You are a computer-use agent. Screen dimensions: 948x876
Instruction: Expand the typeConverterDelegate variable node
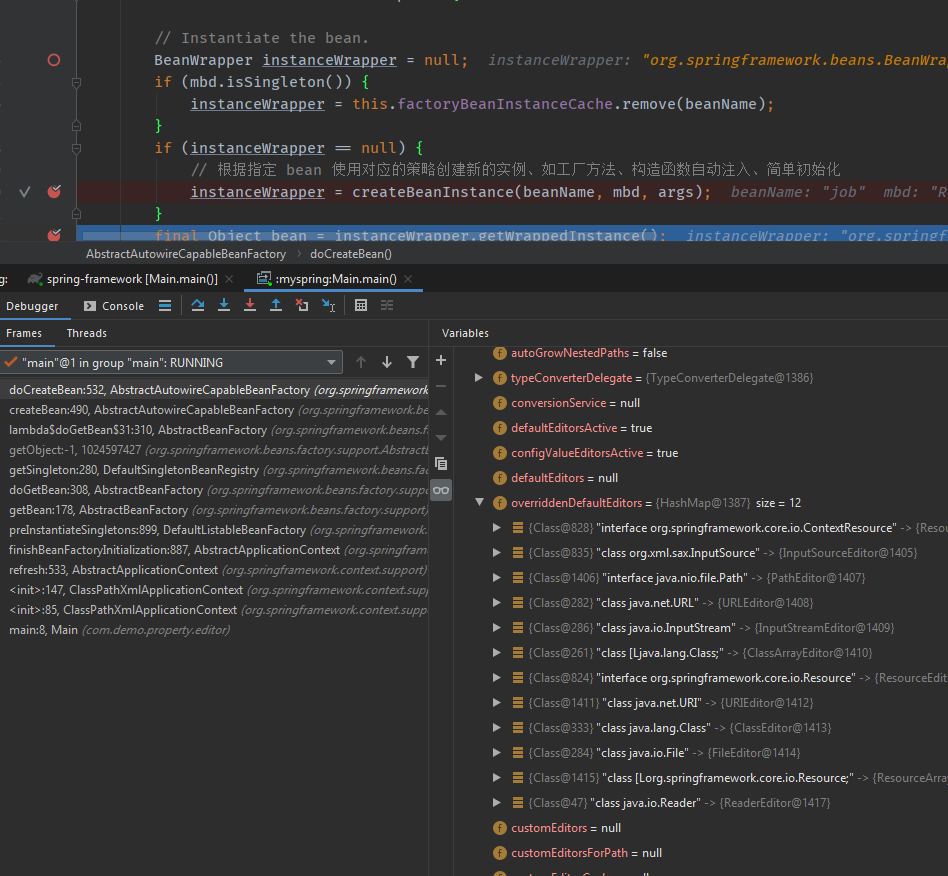[x=479, y=378]
